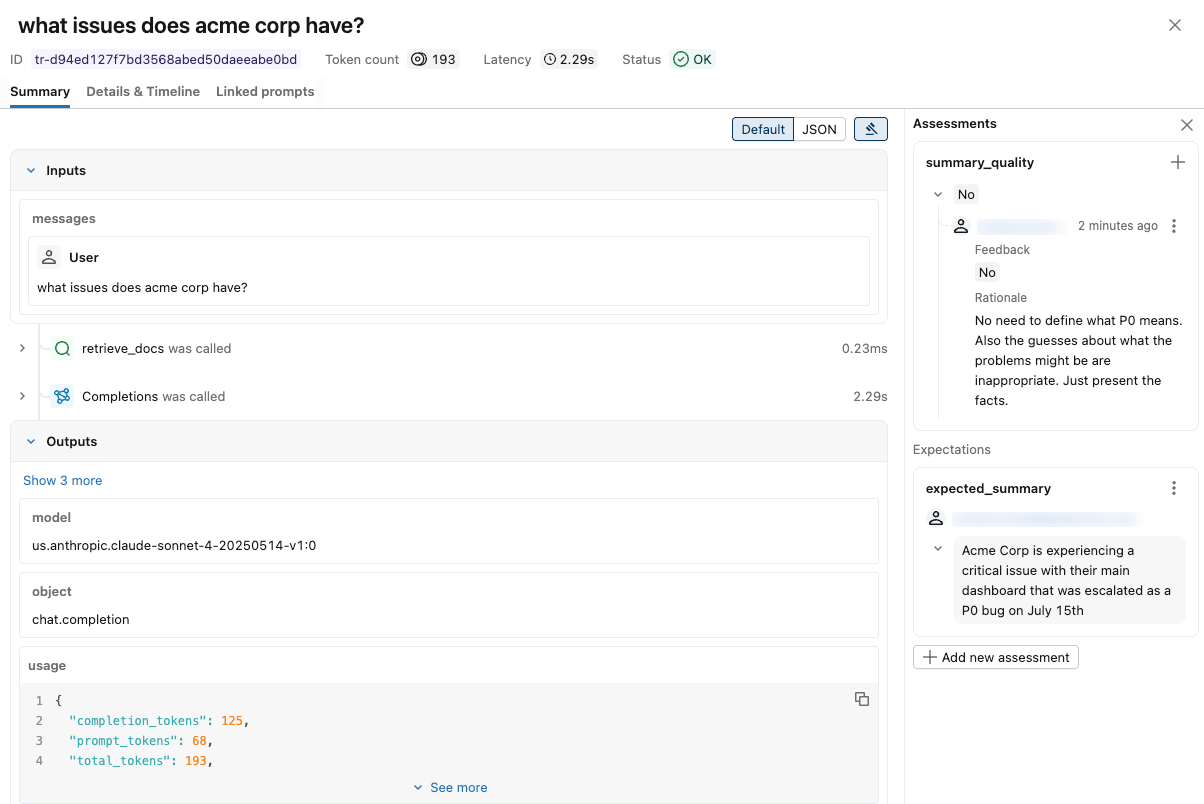Copy the usage JSON code block
Viewport: 1204px width, 804px height.
861,699
